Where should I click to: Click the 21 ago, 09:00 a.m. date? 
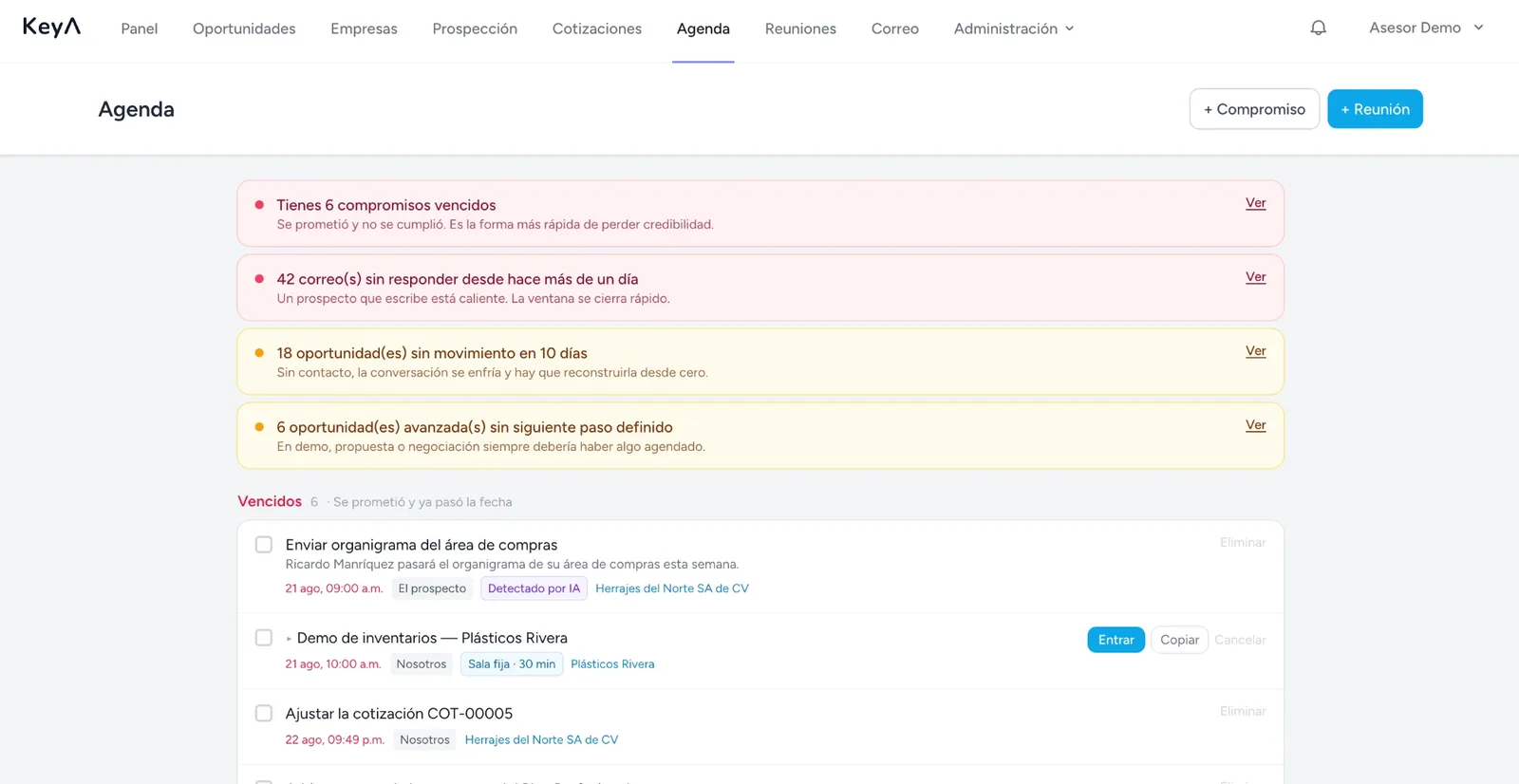click(x=334, y=588)
